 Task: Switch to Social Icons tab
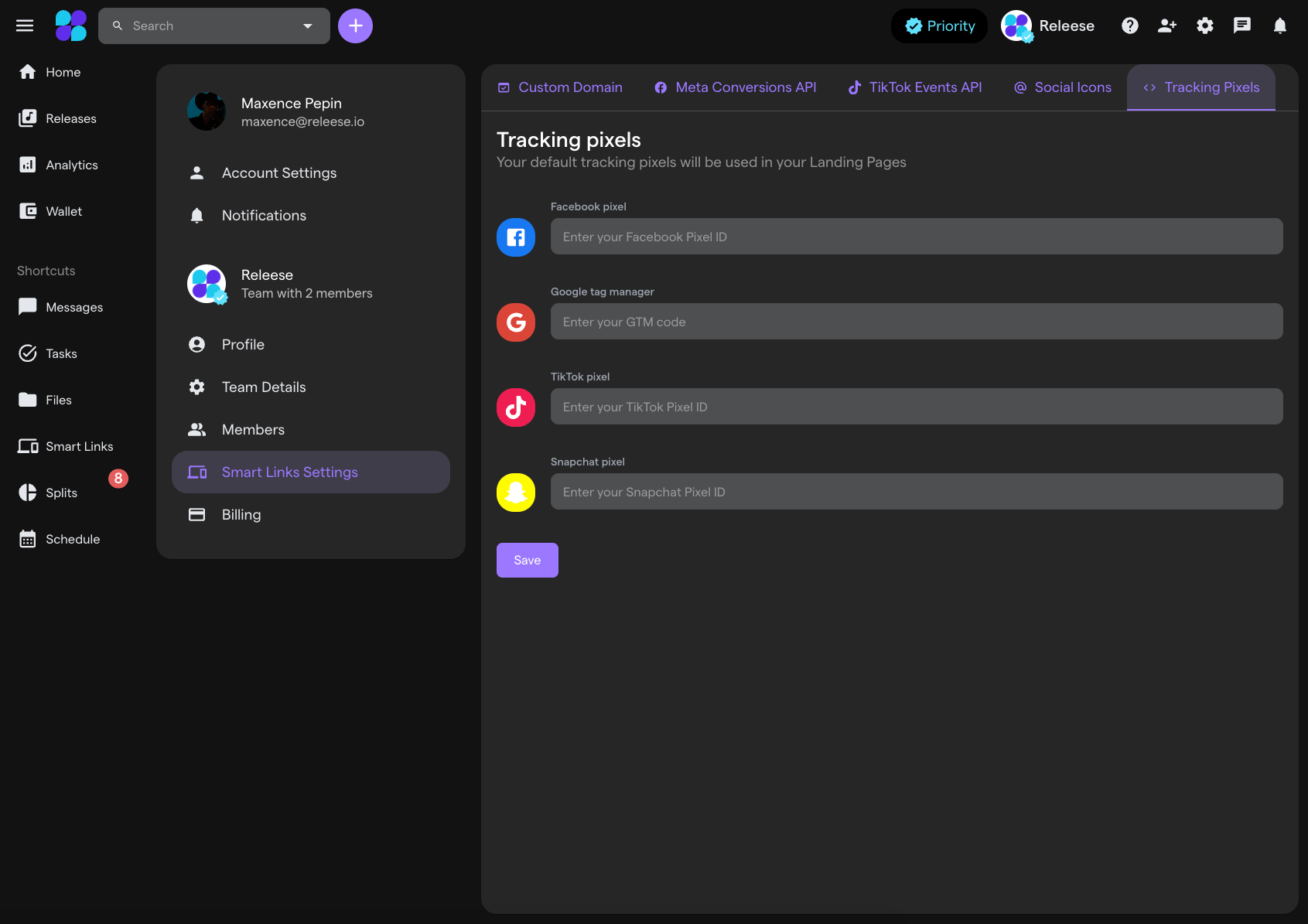pos(1062,87)
